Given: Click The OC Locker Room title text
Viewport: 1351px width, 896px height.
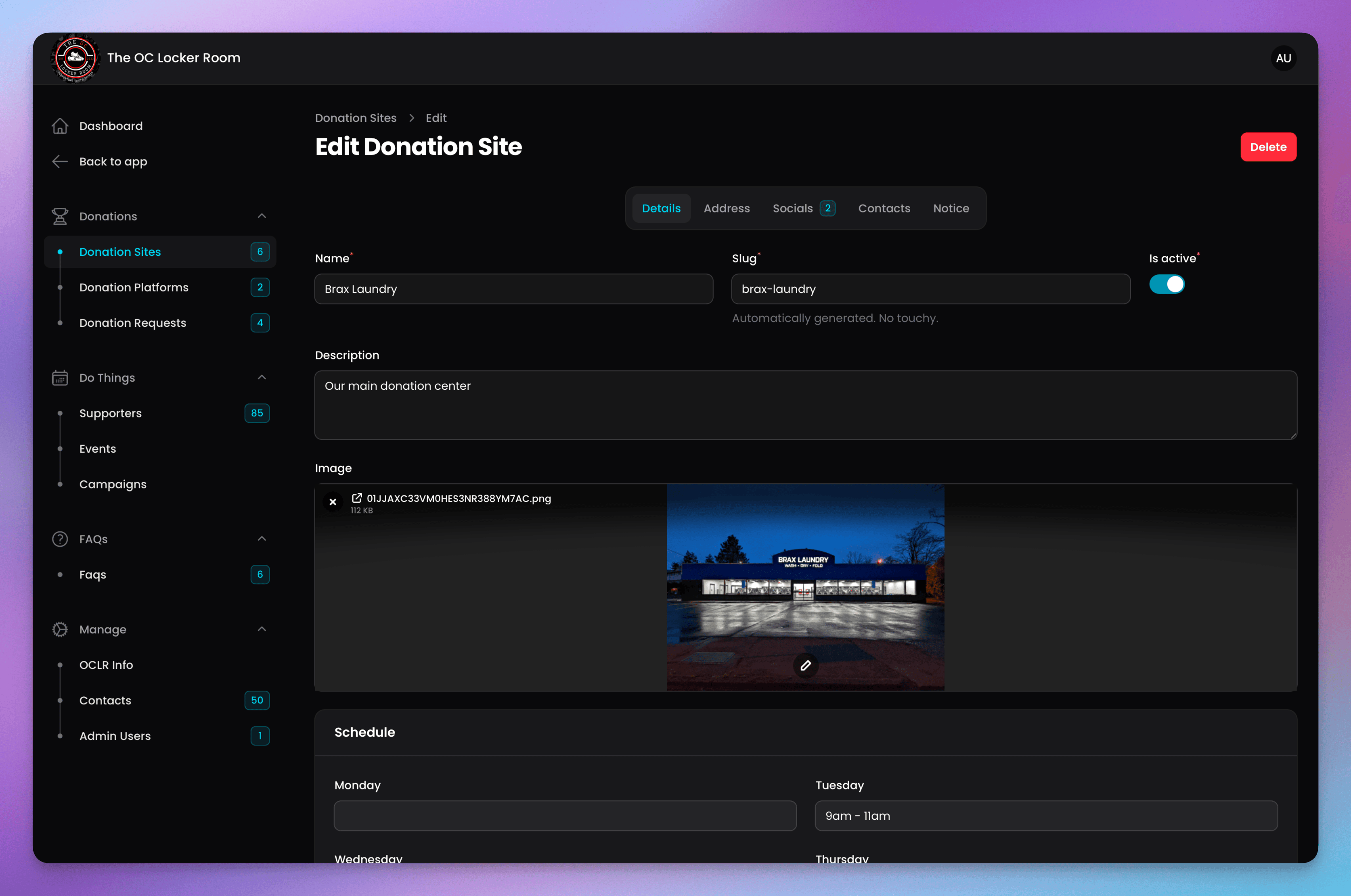Looking at the screenshot, I should [x=173, y=58].
